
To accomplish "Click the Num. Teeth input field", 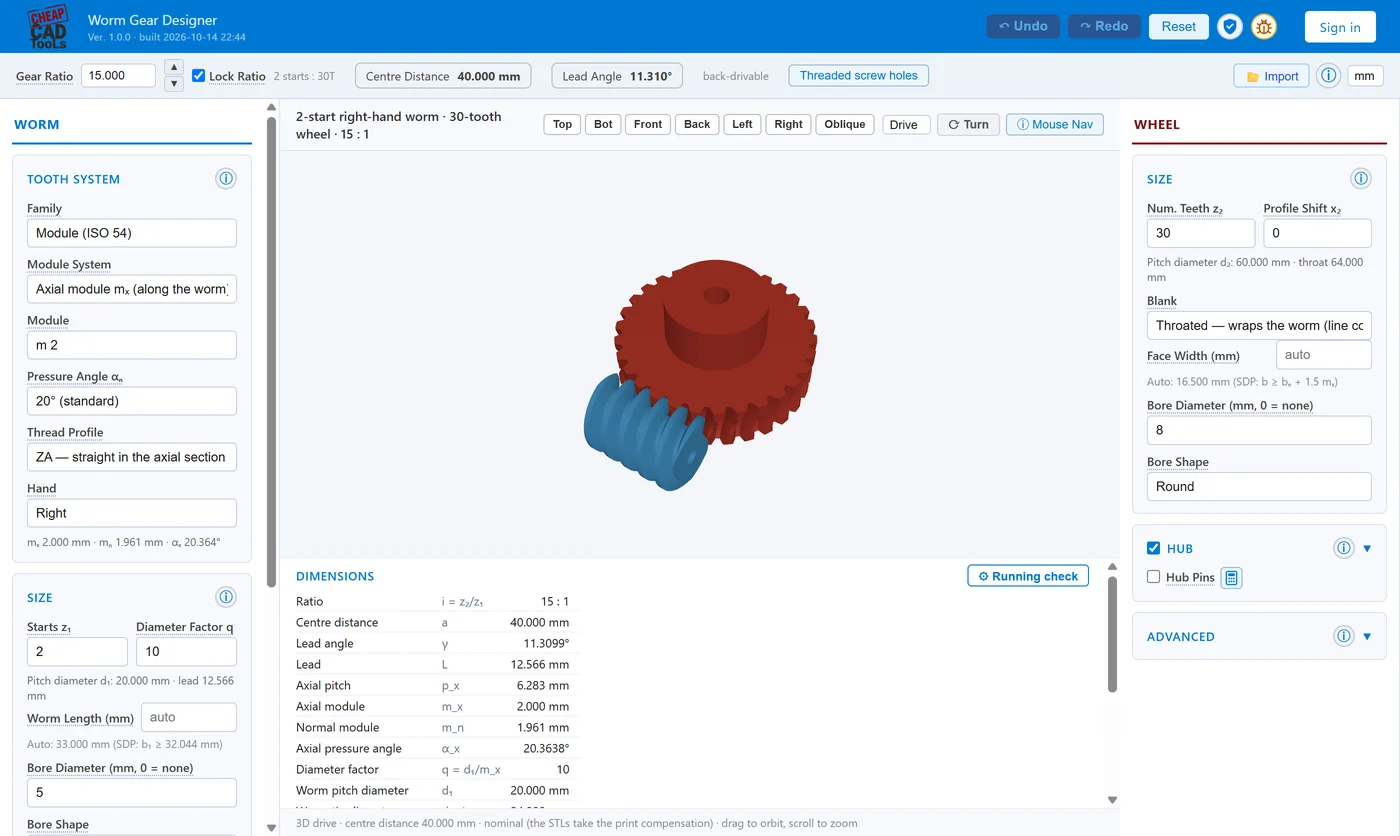I will [1201, 233].
